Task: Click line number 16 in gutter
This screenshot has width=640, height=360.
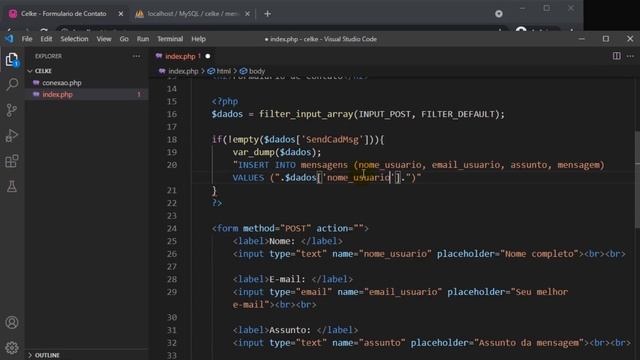Action: click(172, 114)
